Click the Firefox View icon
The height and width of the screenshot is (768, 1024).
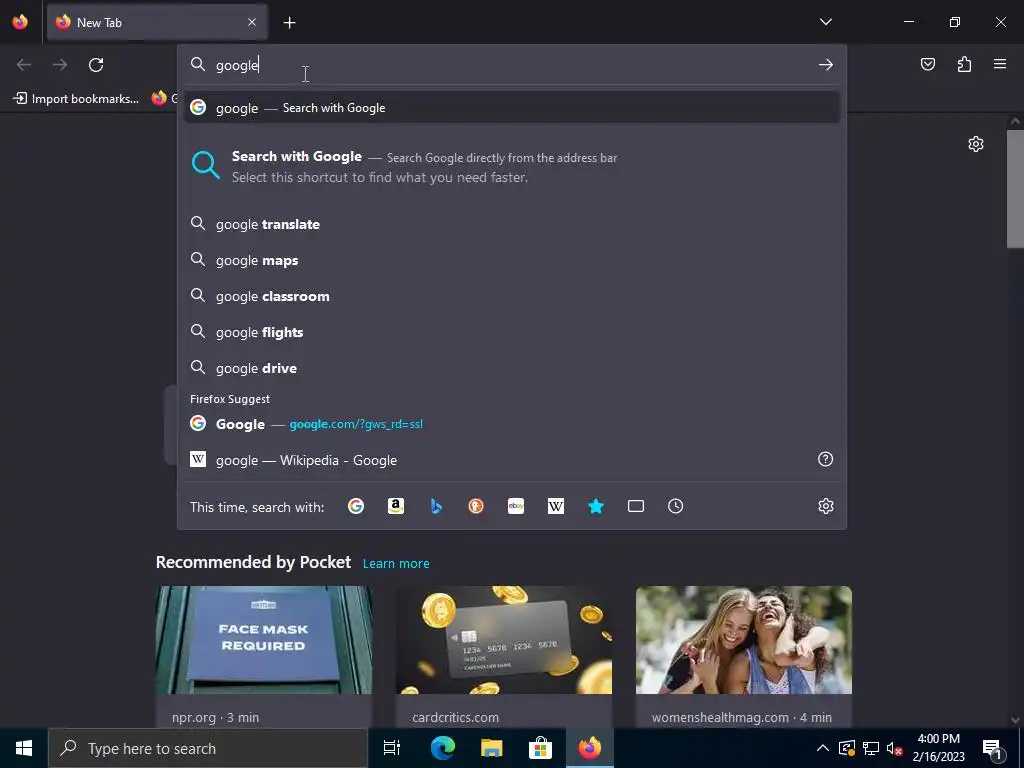[x=20, y=22]
